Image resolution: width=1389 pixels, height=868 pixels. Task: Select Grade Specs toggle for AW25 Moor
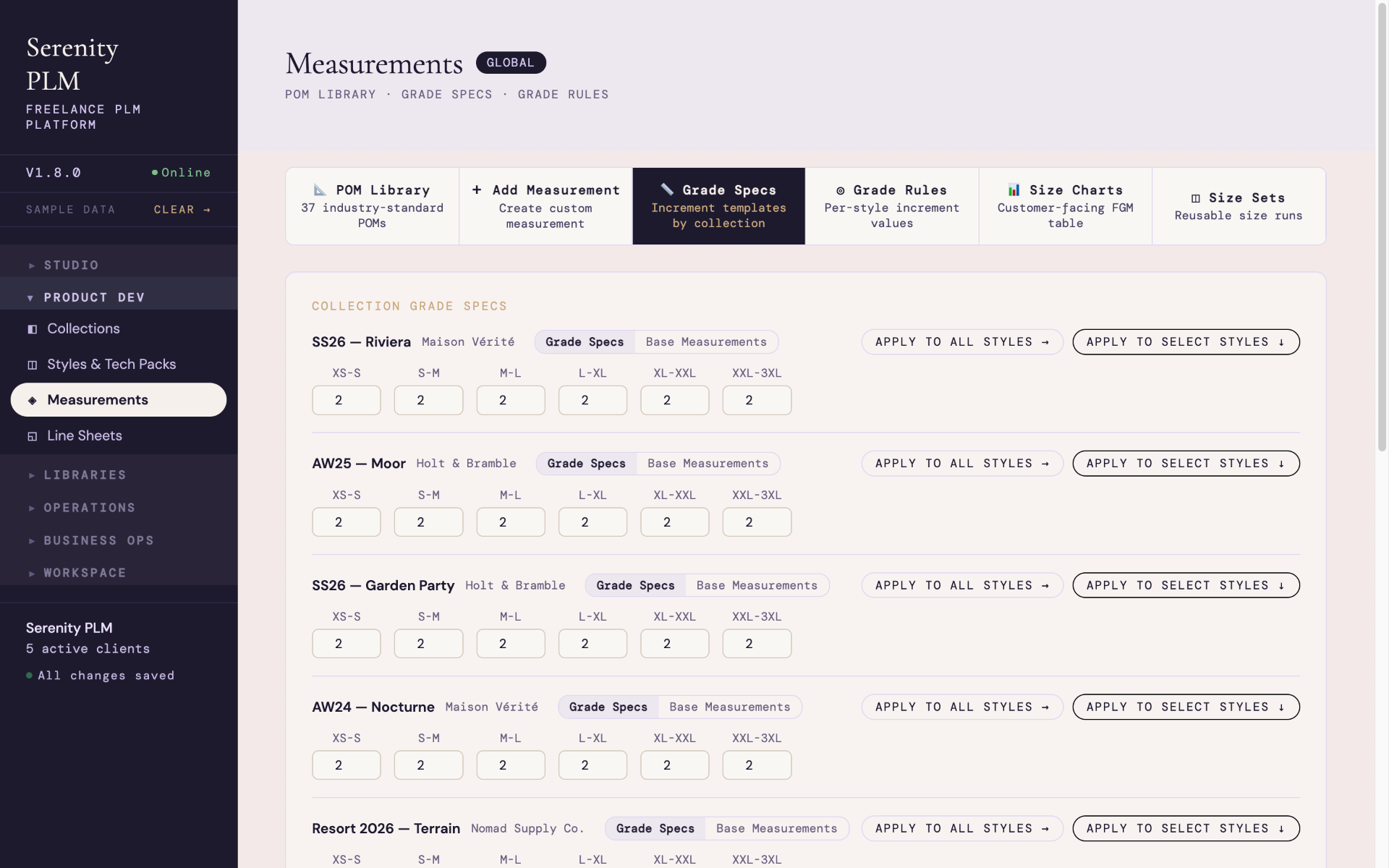(x=587, y=464)
